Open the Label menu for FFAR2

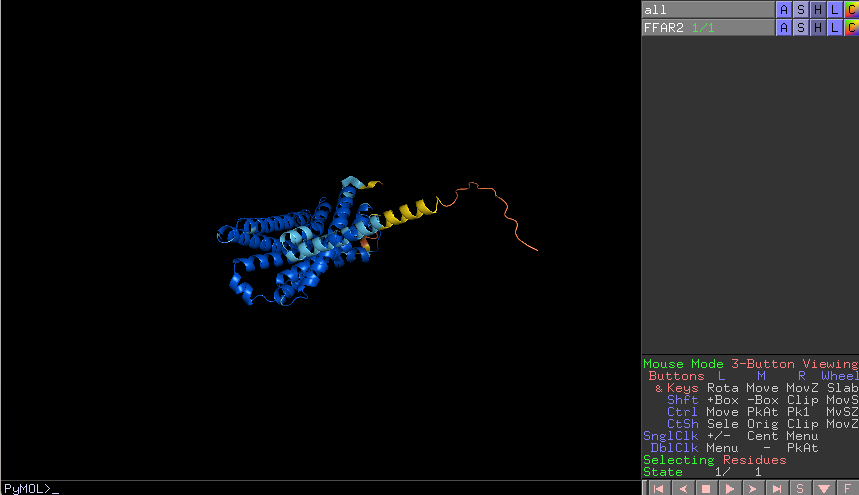835,27
